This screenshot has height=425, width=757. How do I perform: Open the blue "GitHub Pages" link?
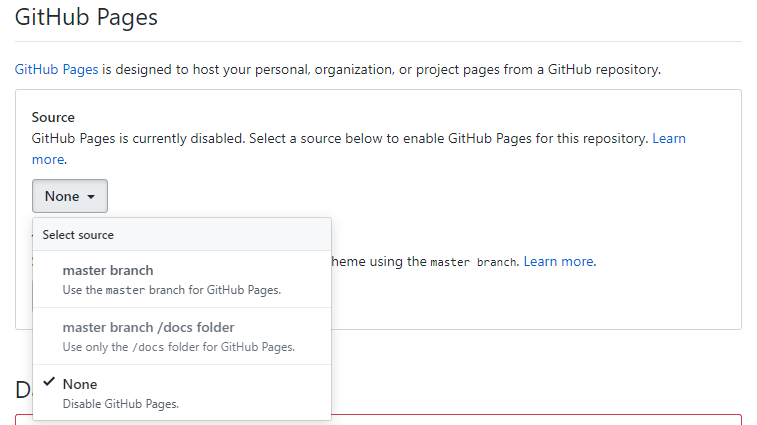[56, 70]
